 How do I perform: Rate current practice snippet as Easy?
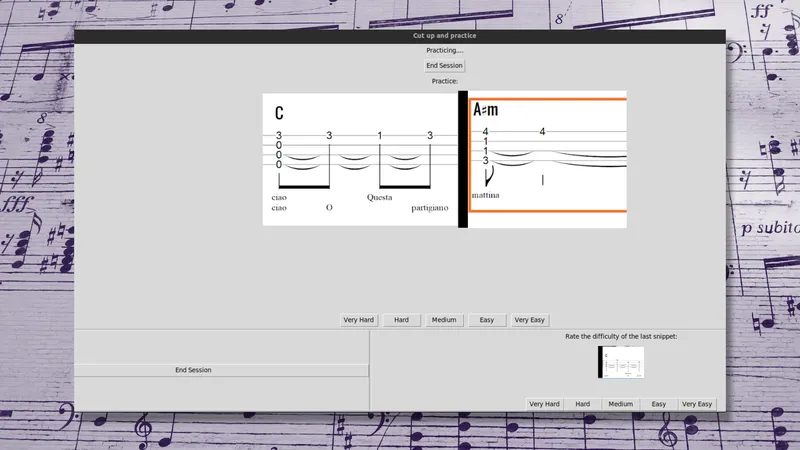487,320
